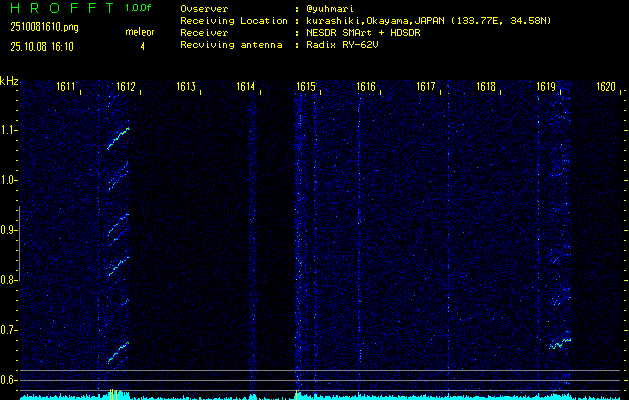Click the 0.9 kHz frequency label
Image resolution: width=629 pixels, height=400 pixels.
point(9,230)
